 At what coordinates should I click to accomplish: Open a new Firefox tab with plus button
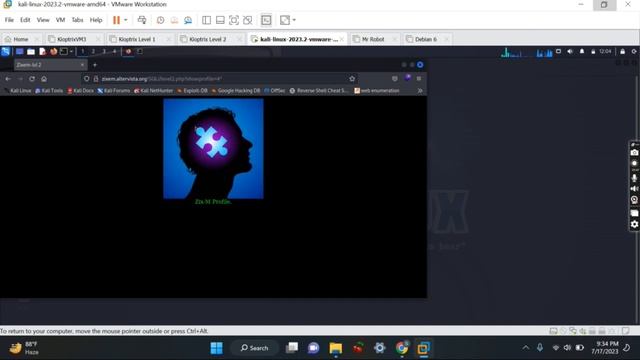click(95, 65)
